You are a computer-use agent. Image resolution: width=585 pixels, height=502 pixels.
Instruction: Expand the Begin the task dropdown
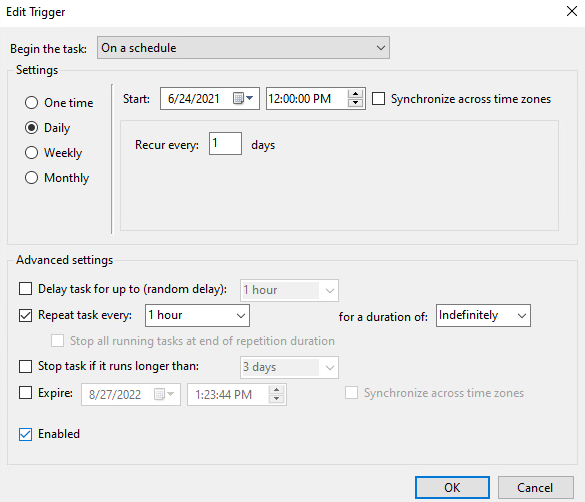[x=243, y=48]
